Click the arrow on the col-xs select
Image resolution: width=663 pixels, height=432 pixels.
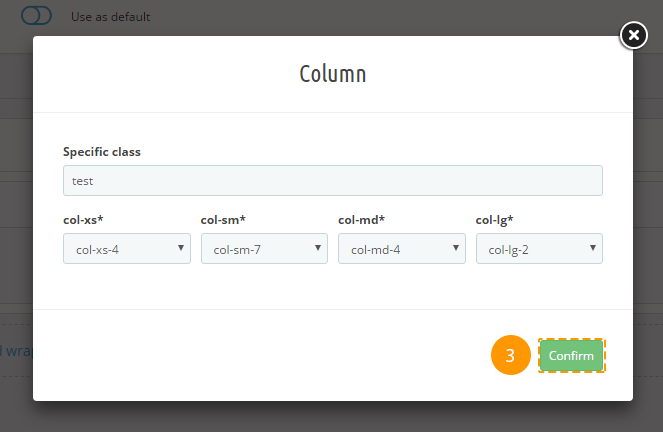point(181,248)
